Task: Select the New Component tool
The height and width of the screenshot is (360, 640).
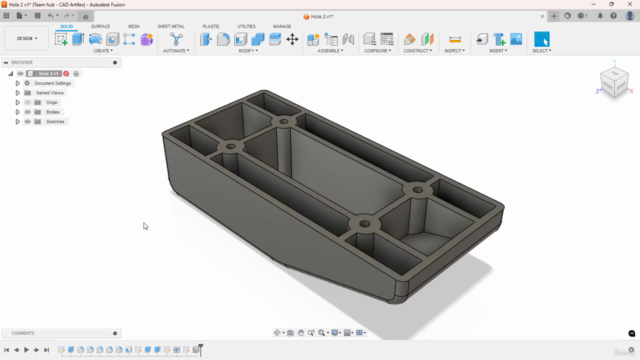Action: [x=313, y=39]
